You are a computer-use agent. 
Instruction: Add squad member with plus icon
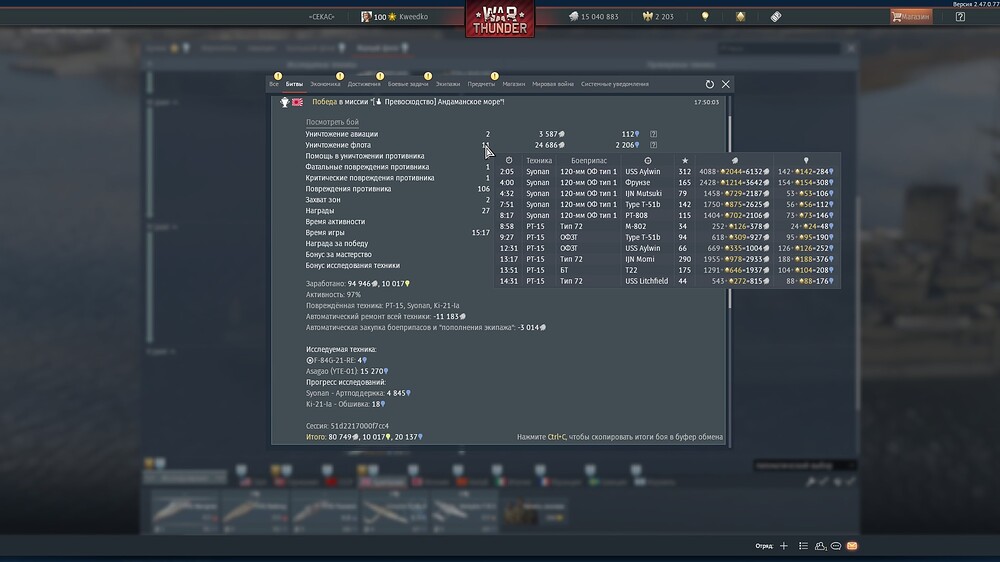point(784,546)
